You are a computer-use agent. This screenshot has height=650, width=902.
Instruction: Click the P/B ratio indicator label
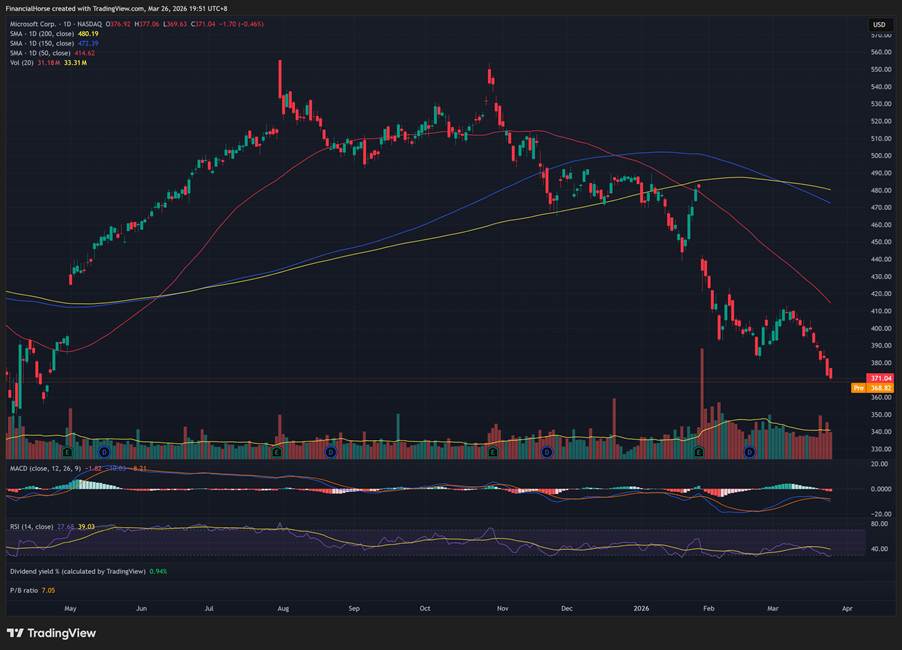tap(27, 590)
